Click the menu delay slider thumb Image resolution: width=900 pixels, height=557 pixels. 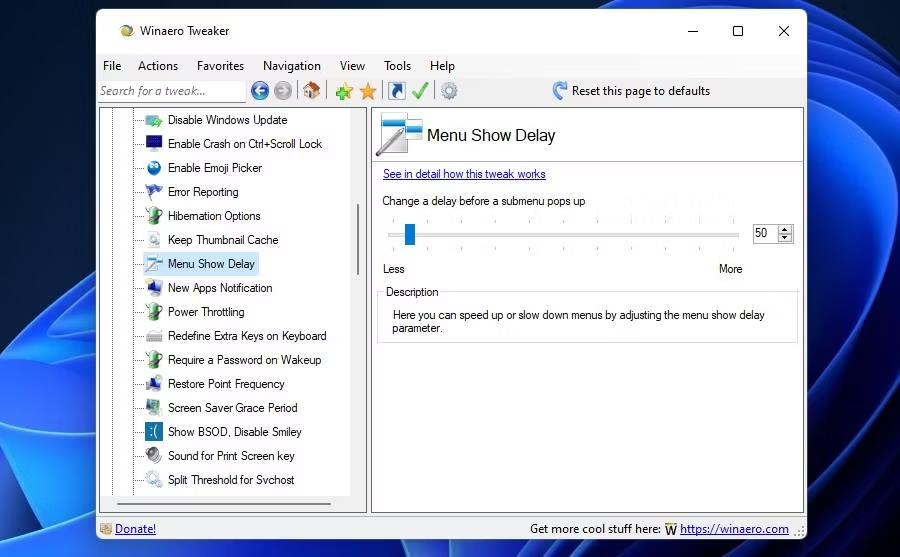click(x=410, y=234)
